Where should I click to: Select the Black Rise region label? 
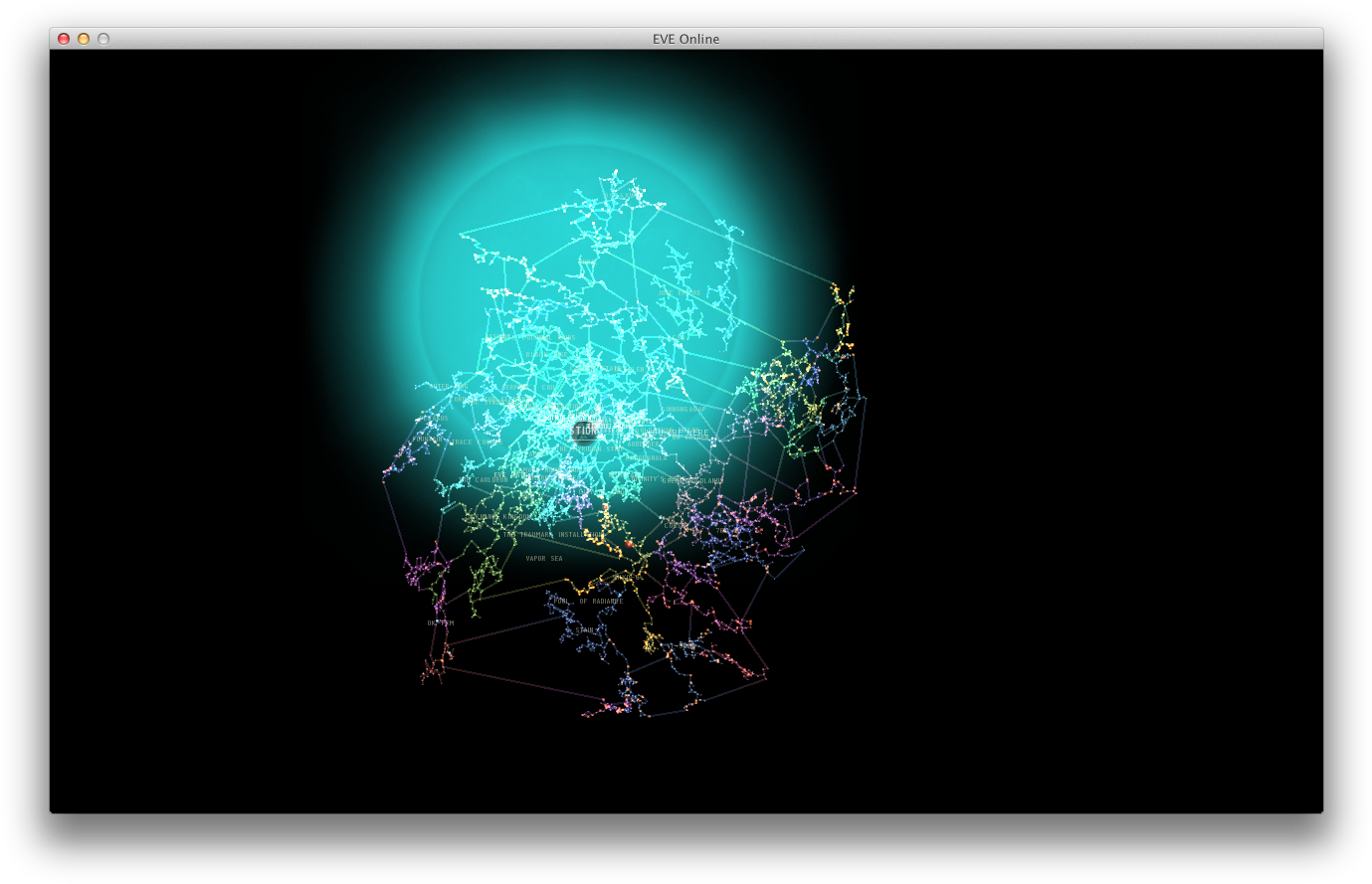[x=546, y=354]
